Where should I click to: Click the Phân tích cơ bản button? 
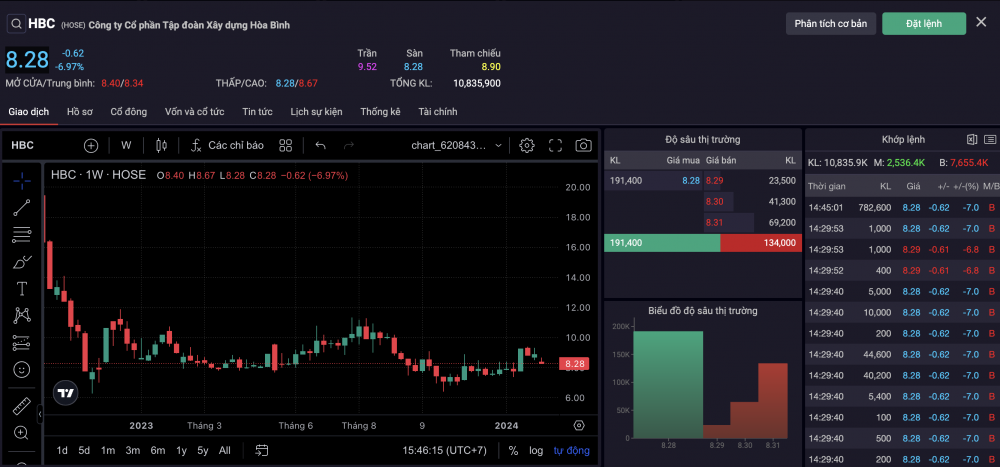(831, 24)
